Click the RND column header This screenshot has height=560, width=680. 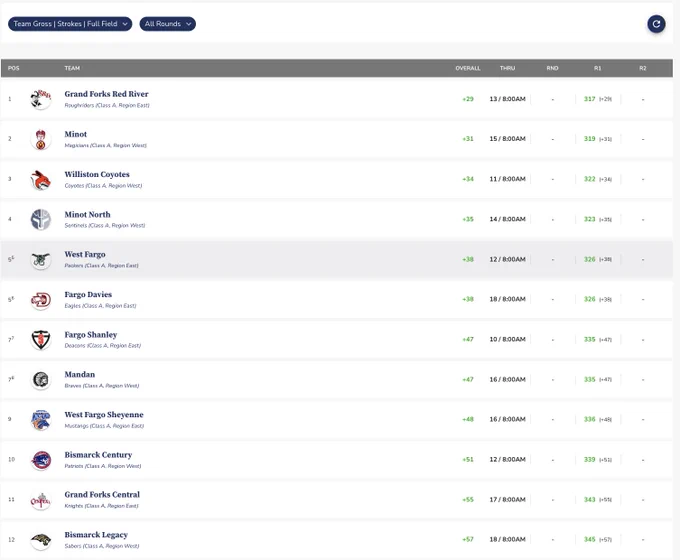(552, 69)
